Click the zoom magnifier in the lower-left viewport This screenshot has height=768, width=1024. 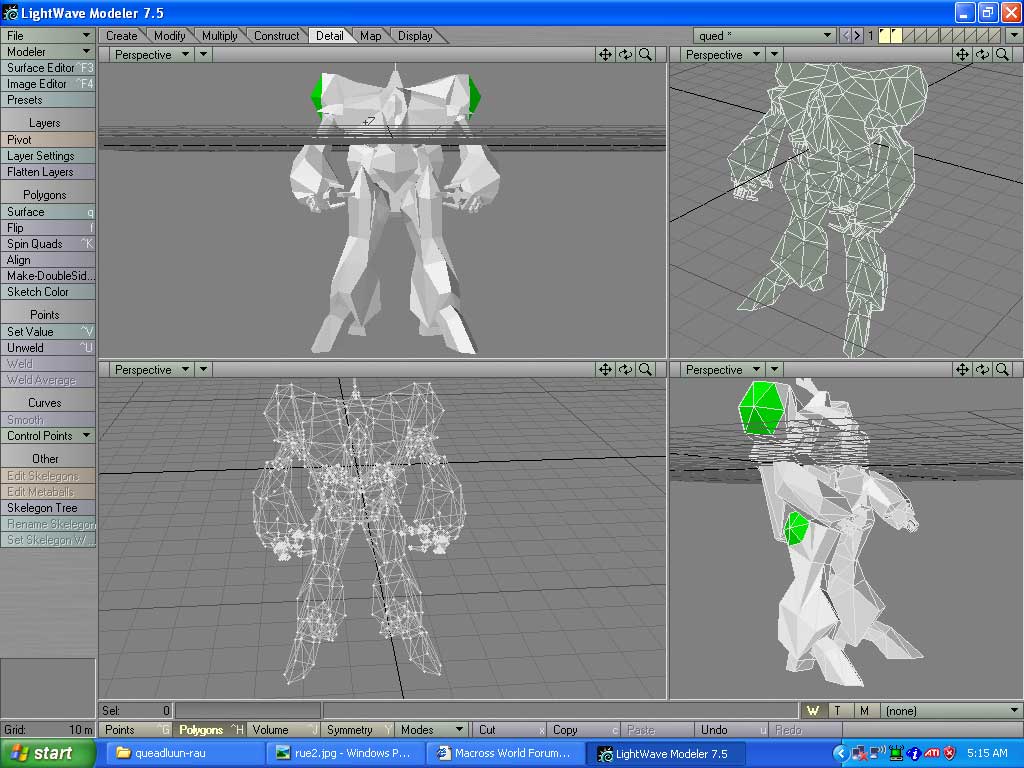point(645,370)
